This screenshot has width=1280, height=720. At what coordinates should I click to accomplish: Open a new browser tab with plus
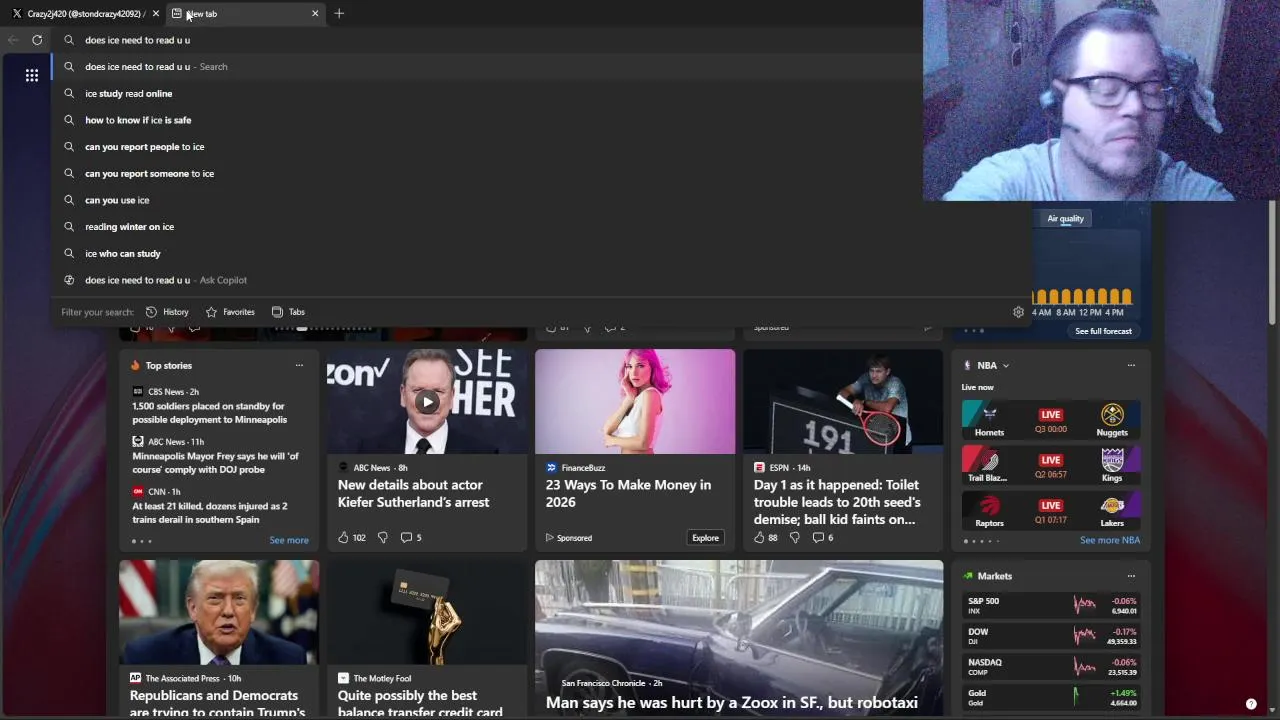pyautogui.click(x=339, y=13)
